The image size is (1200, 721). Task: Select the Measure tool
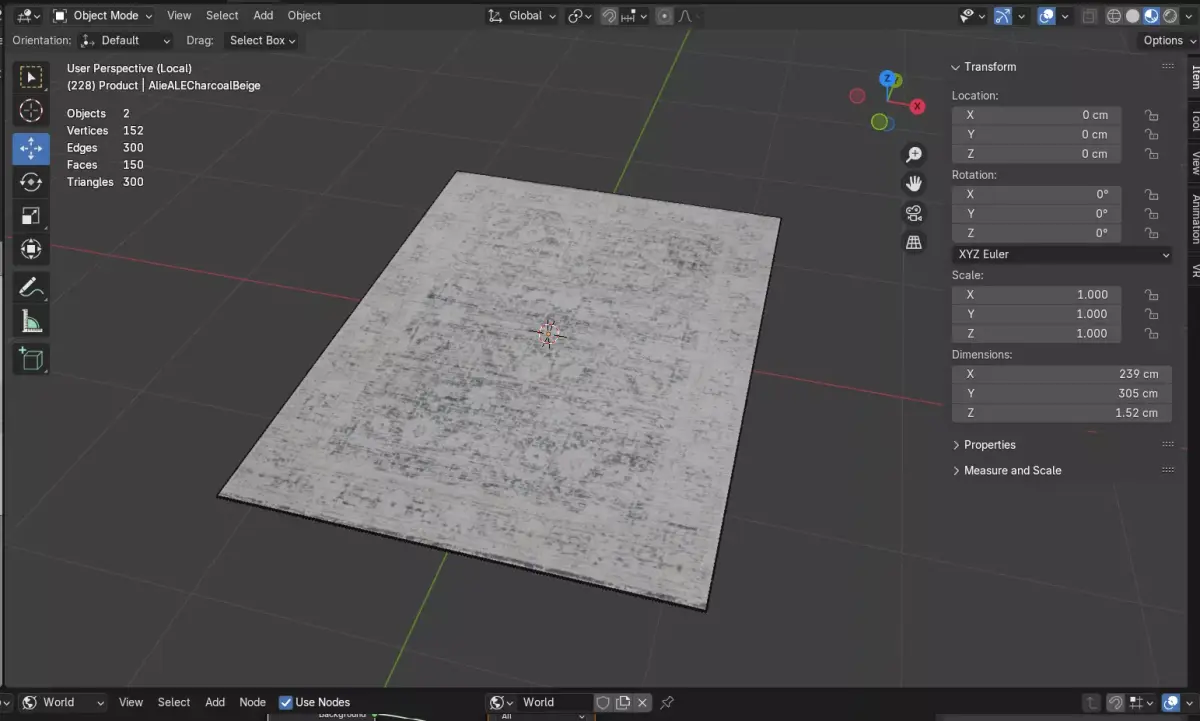click(31, 321)
